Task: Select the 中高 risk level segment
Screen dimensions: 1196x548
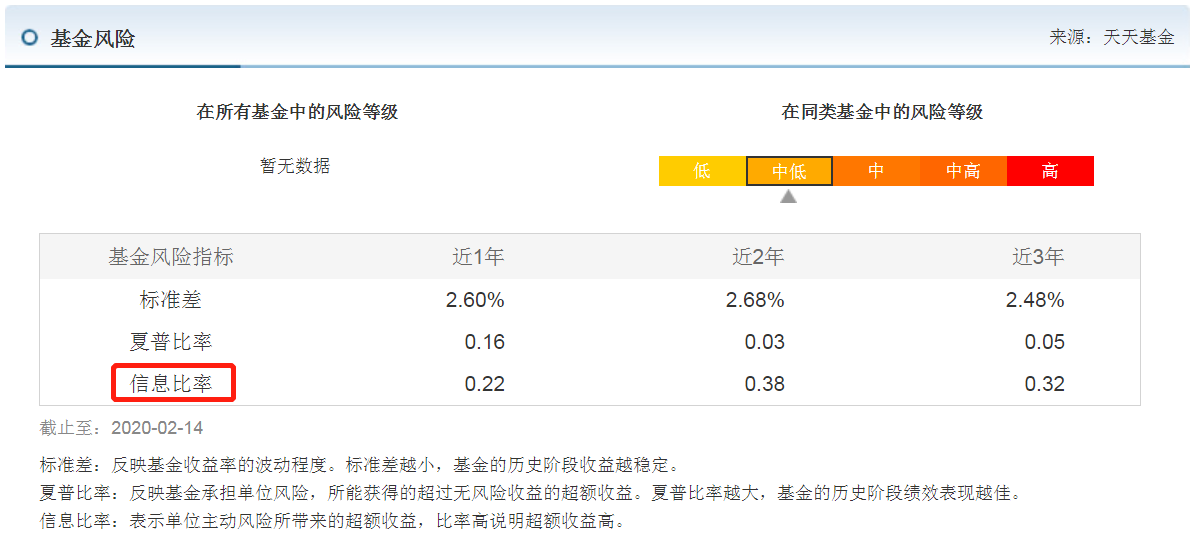Action: (x=963, y=171)
